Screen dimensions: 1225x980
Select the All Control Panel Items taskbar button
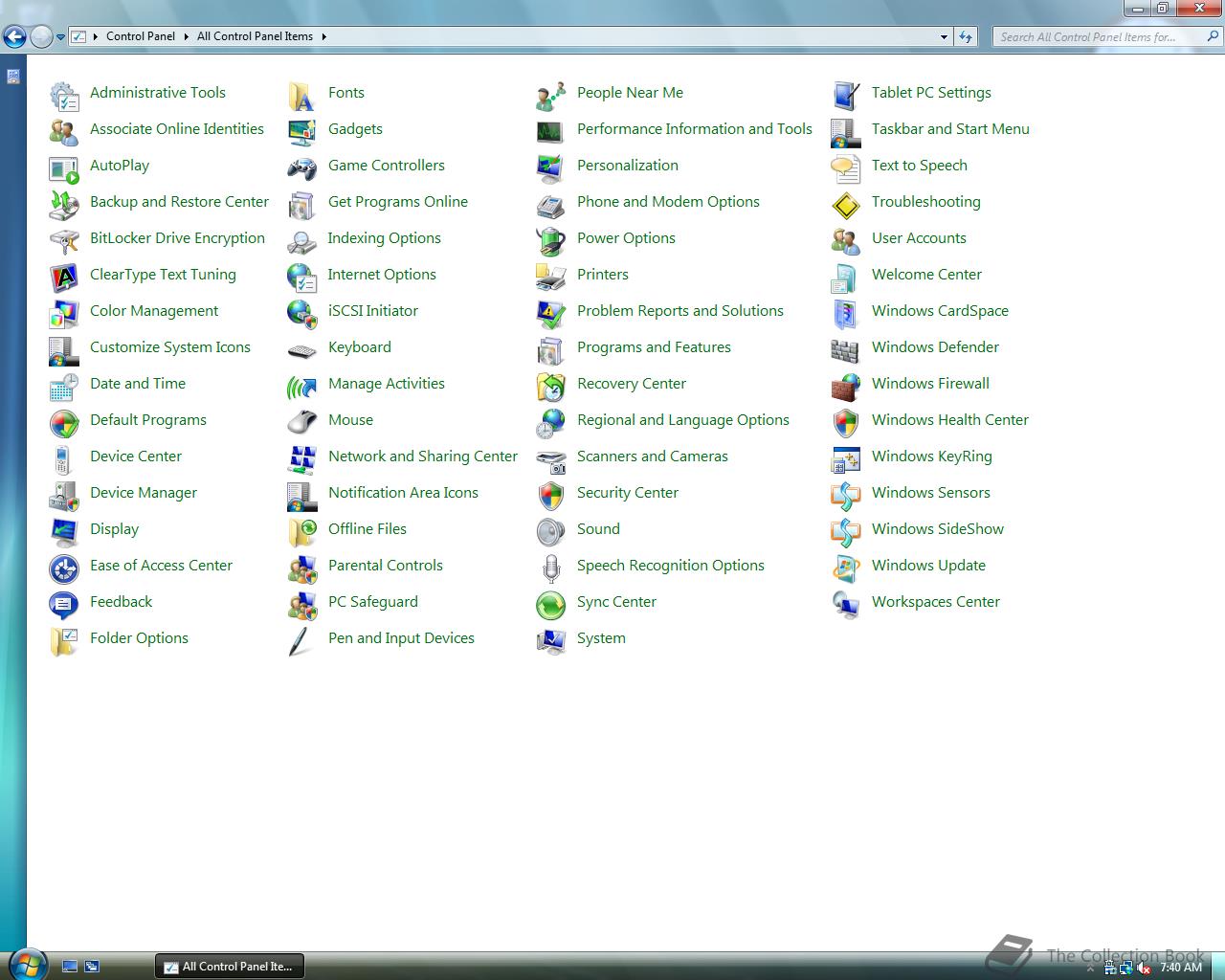pyautogui.click(x=230, y=967)
